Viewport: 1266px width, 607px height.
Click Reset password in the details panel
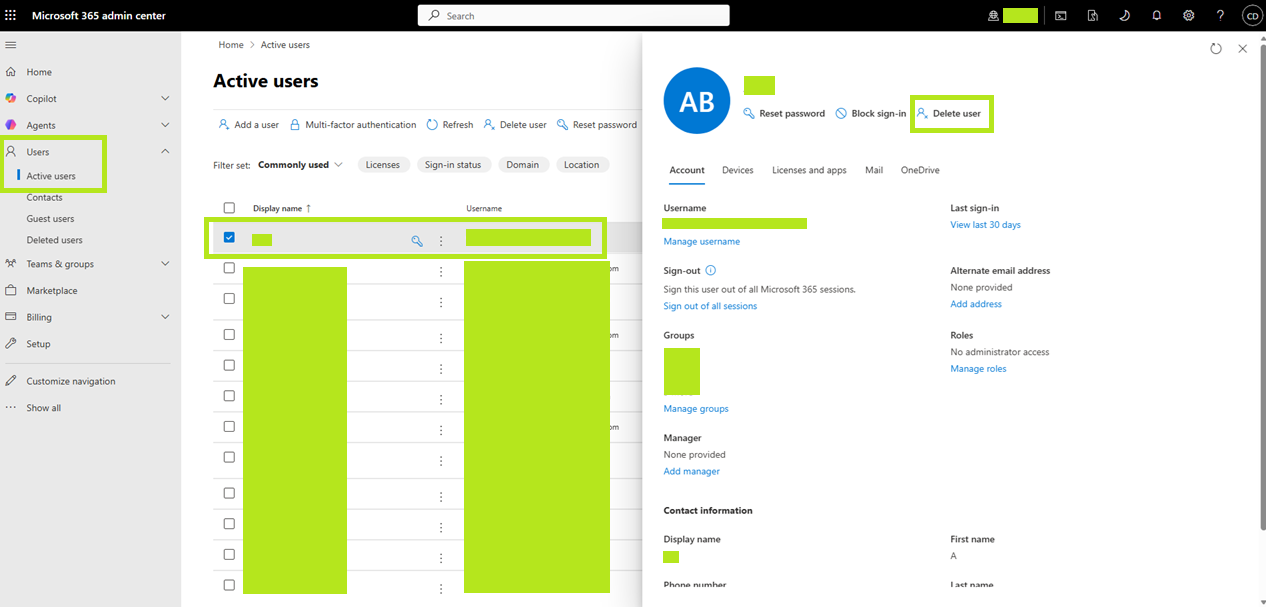(x=785, y=114)
